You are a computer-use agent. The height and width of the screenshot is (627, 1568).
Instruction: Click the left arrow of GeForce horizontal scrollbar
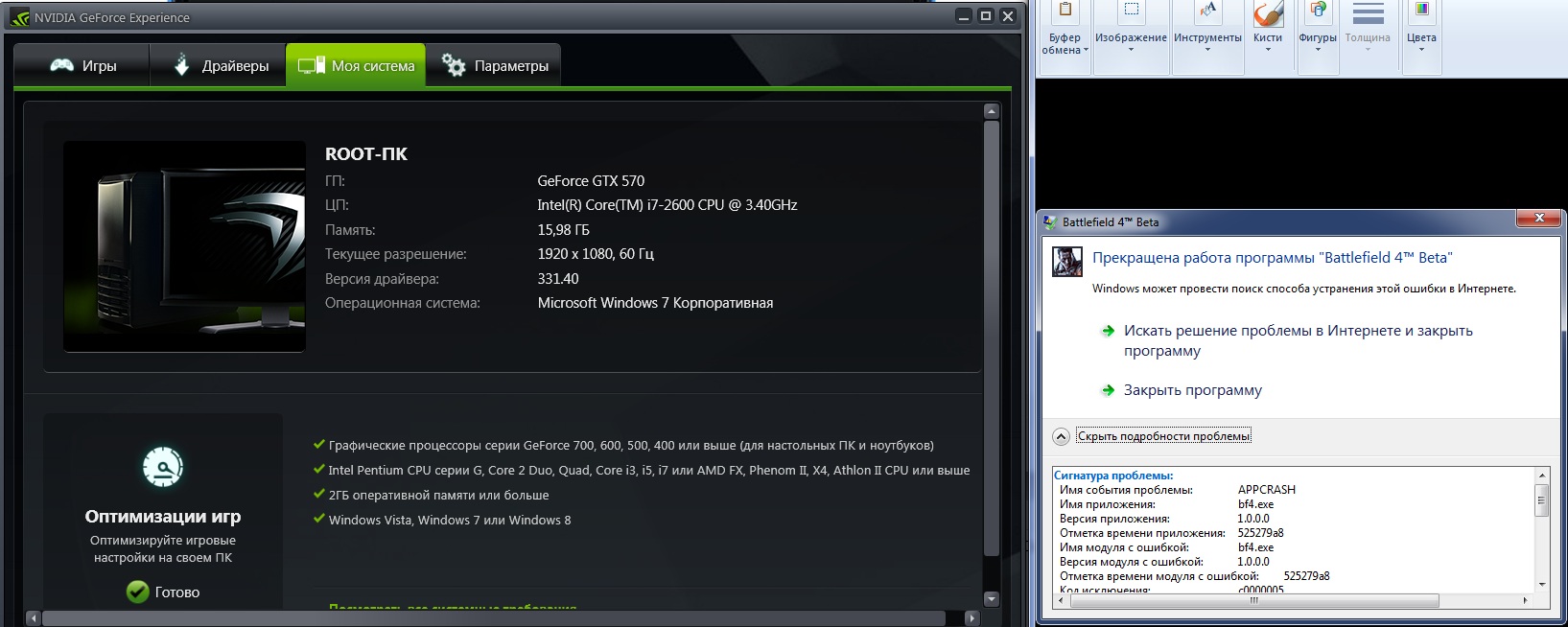coord(35,618)
